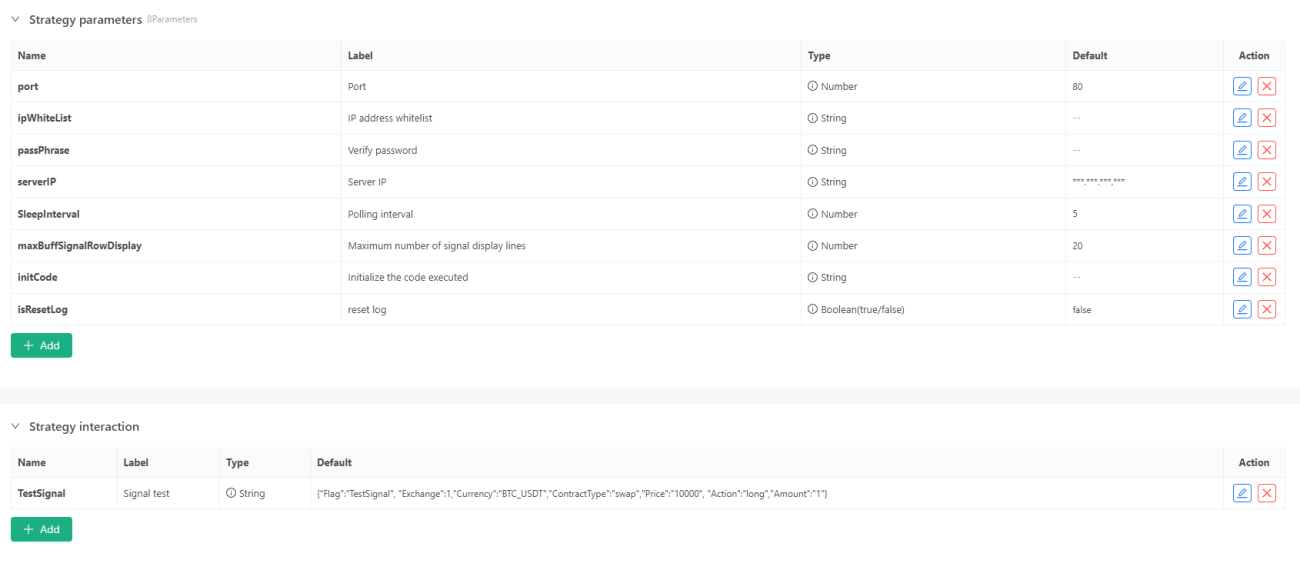The width and height of the screenshot is (1300, 570).
Task: Edit the maxBuffSignalRowDisplay parameter
Action: click(1242, 245)
